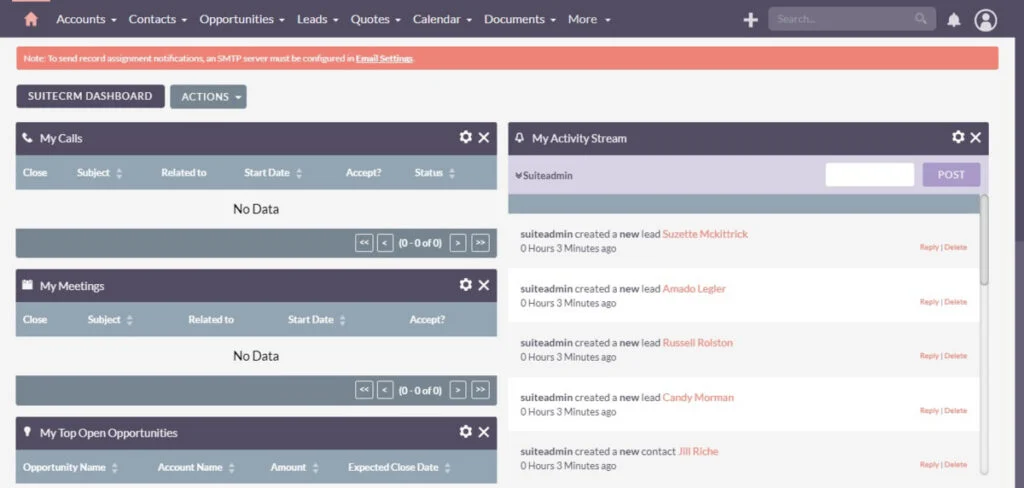Click the calendar icon in My Meetings header
1024x488 pixels.
pos(27,285)
